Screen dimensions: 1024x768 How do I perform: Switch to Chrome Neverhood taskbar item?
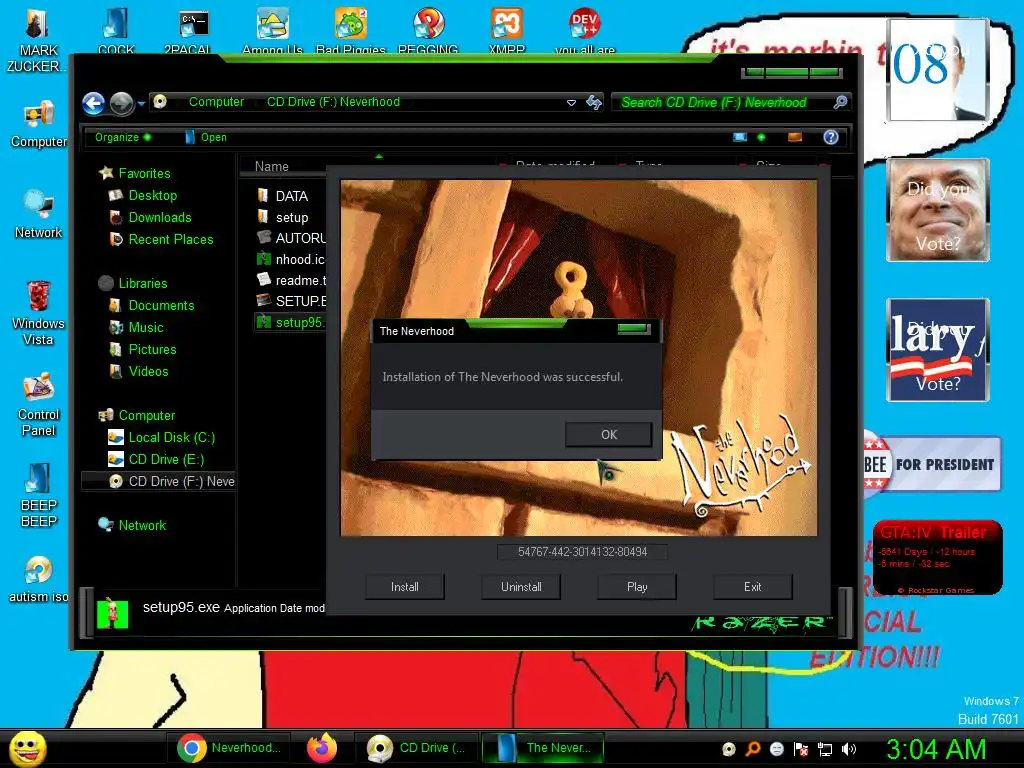point(230,748)
